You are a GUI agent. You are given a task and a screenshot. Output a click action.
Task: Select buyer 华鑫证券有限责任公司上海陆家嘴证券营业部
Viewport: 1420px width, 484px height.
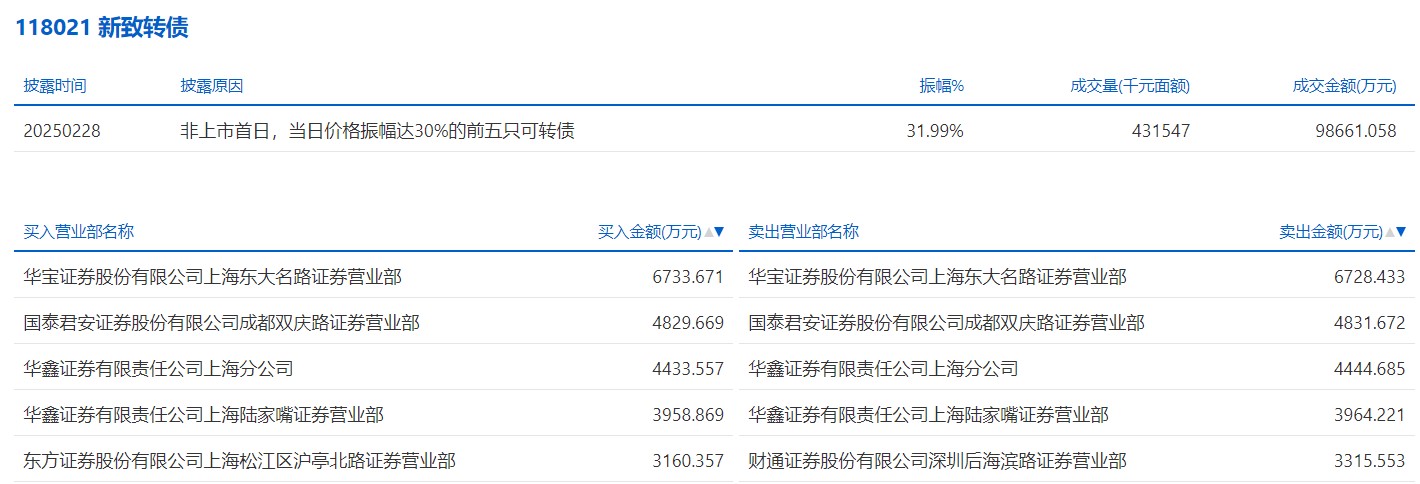pyautogui.click(x=204, y=415)
